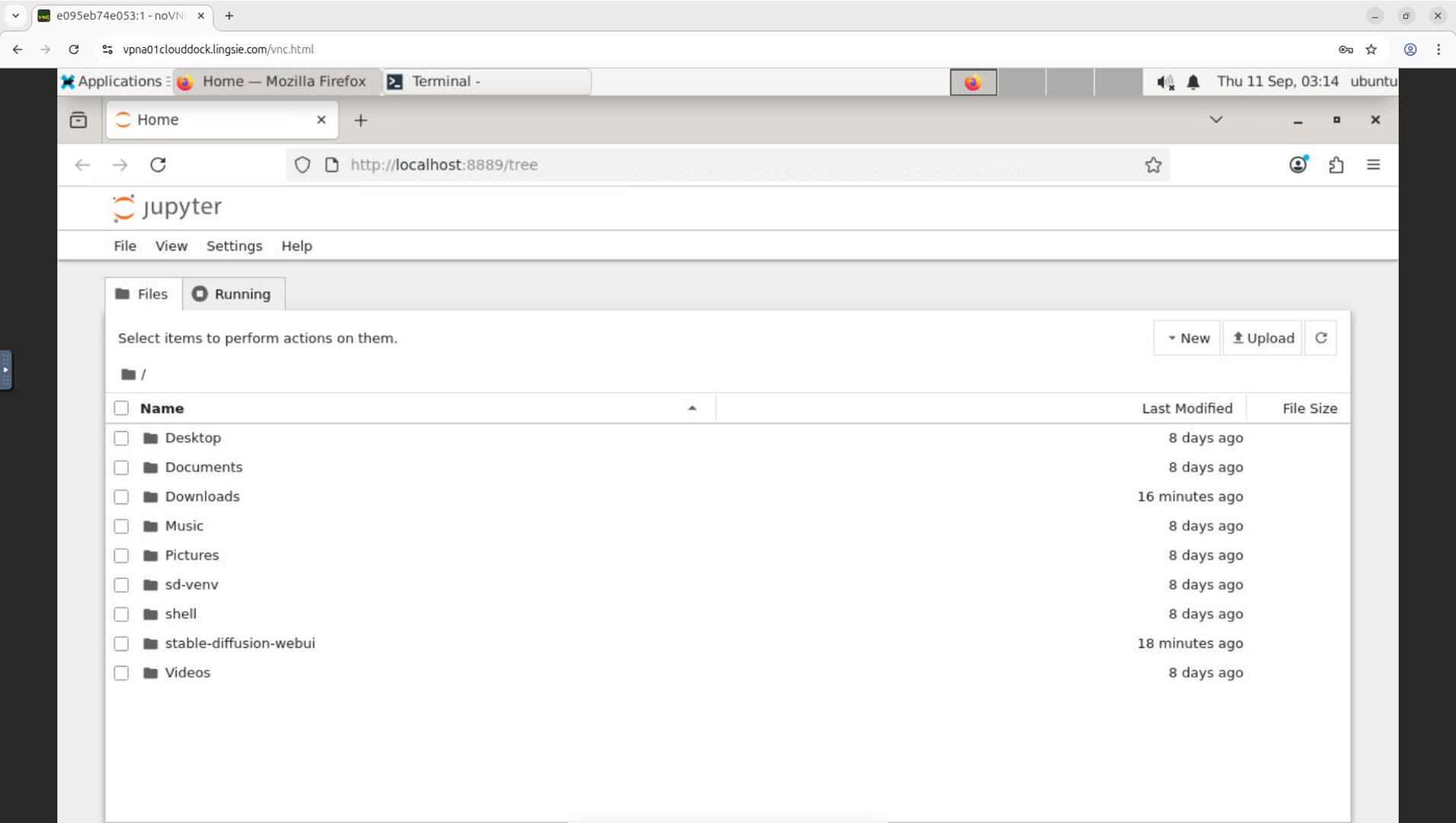Open the root breadcrumb folder icon

click(x=128, y=373)
